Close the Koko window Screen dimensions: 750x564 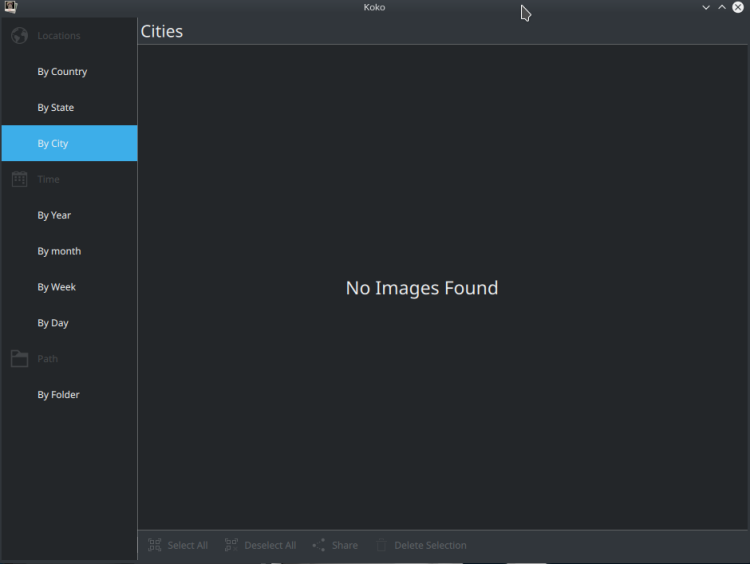tap(738, 7)
